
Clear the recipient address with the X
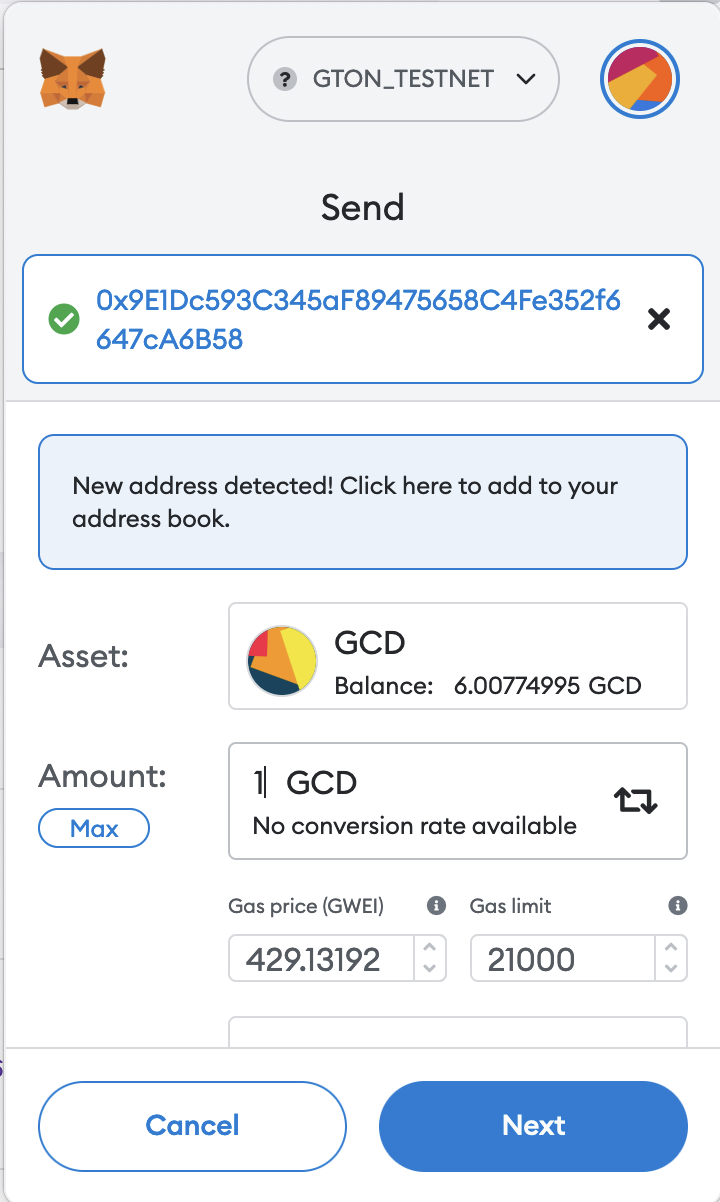[x=658, y=319]
